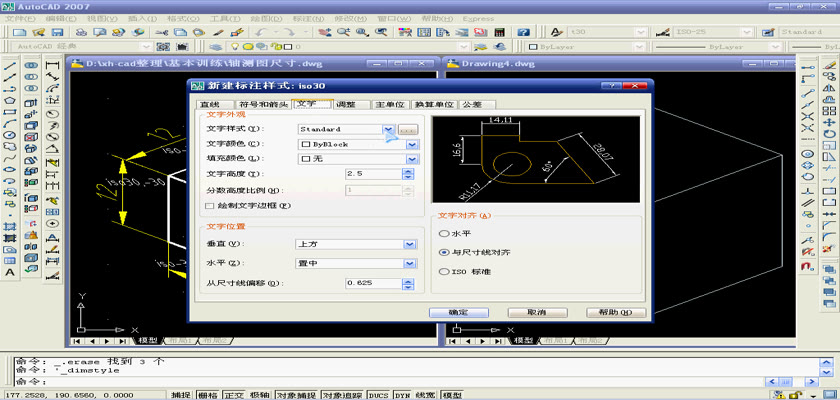Image resolution: width=840 pixels, height=400 pixels.
Task: Open the 标注 menu in menu bar
Action: click(x=309, y=19)
